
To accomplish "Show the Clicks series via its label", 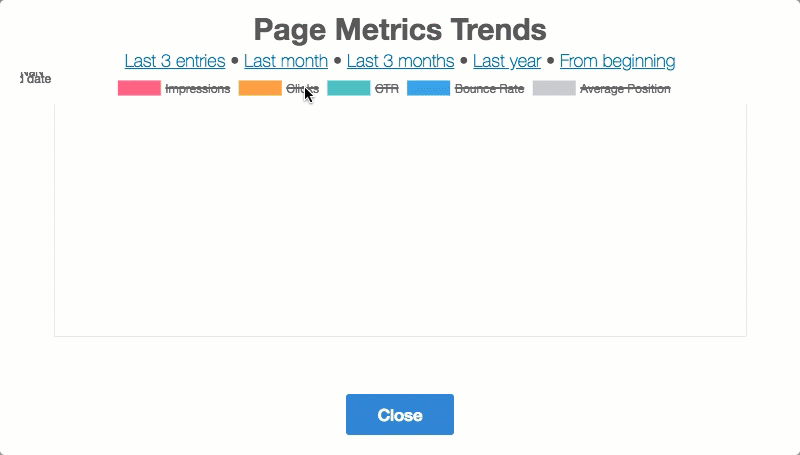I will (x=301, y=89).
